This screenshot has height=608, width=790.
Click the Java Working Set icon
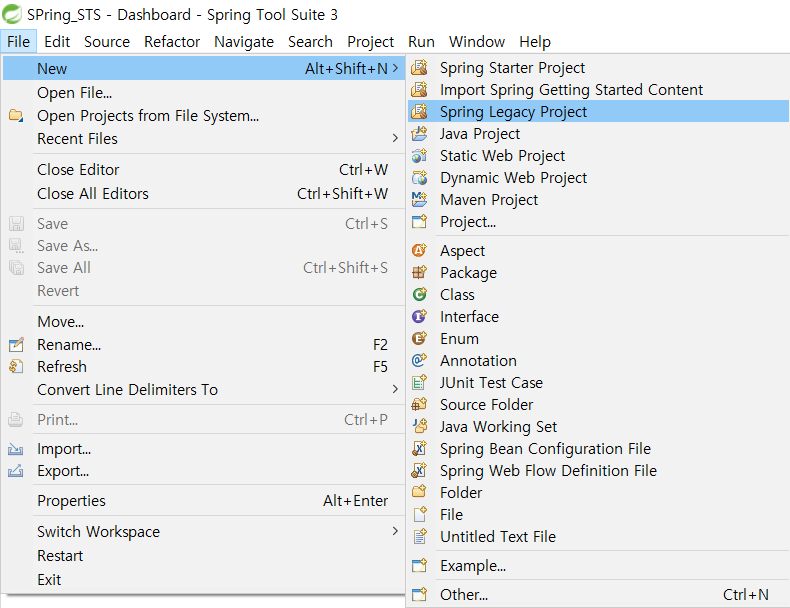click(419, 426)
